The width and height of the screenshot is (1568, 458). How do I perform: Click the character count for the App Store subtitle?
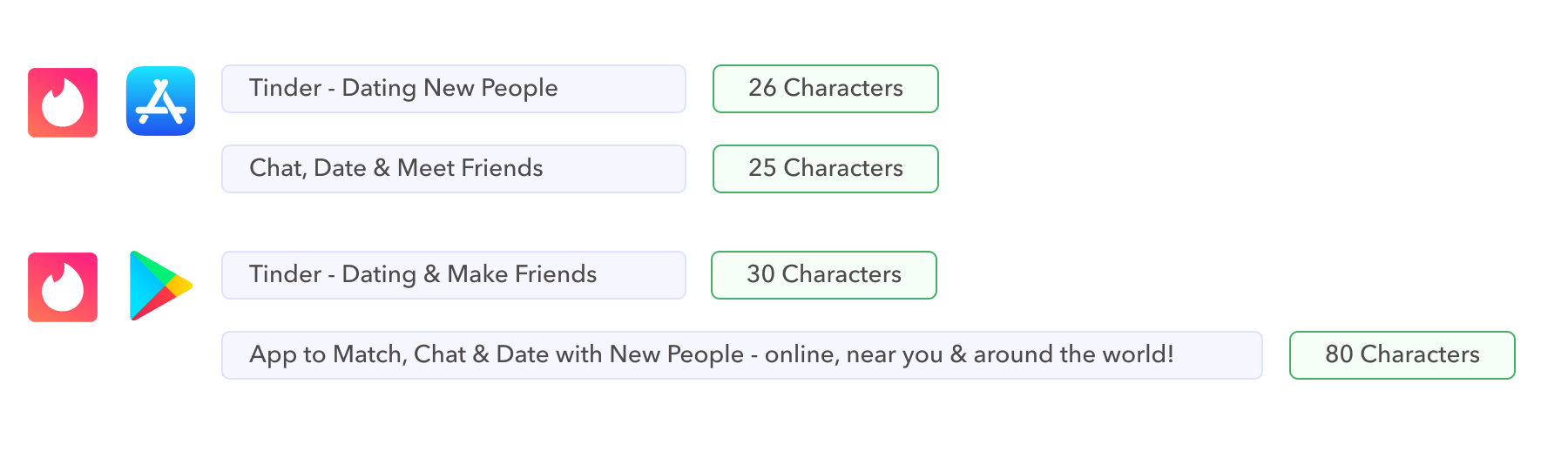point(825,169)
